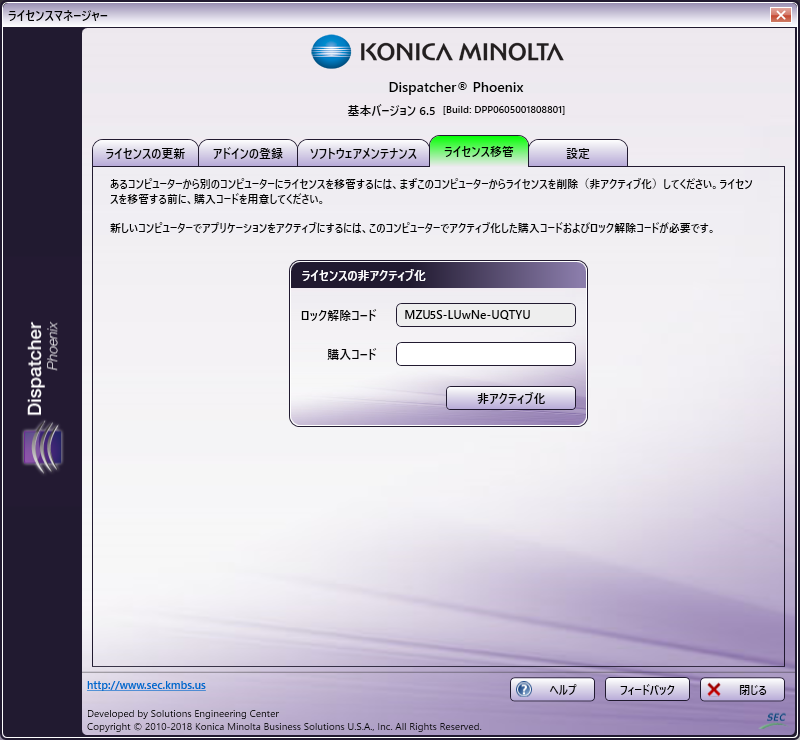Click the Konica Minolta globe logo

click(x=331, y=52)
